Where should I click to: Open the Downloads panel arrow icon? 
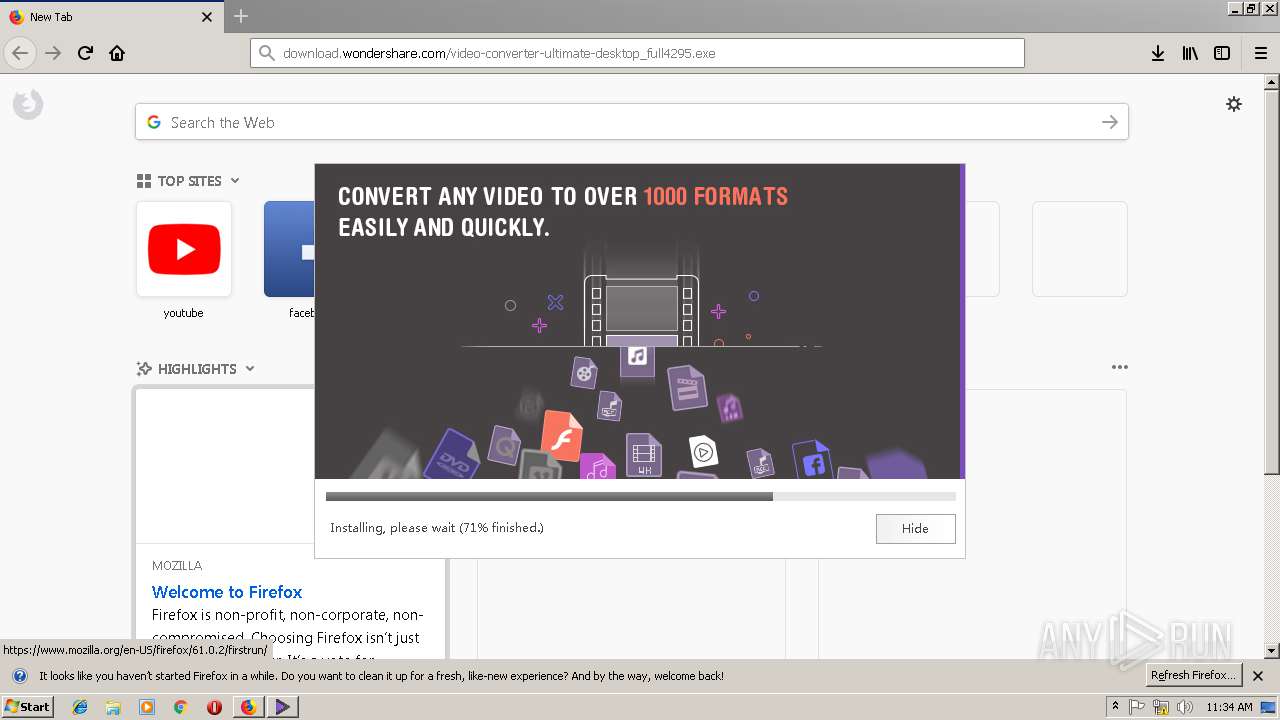click(x=1158, y=53)
